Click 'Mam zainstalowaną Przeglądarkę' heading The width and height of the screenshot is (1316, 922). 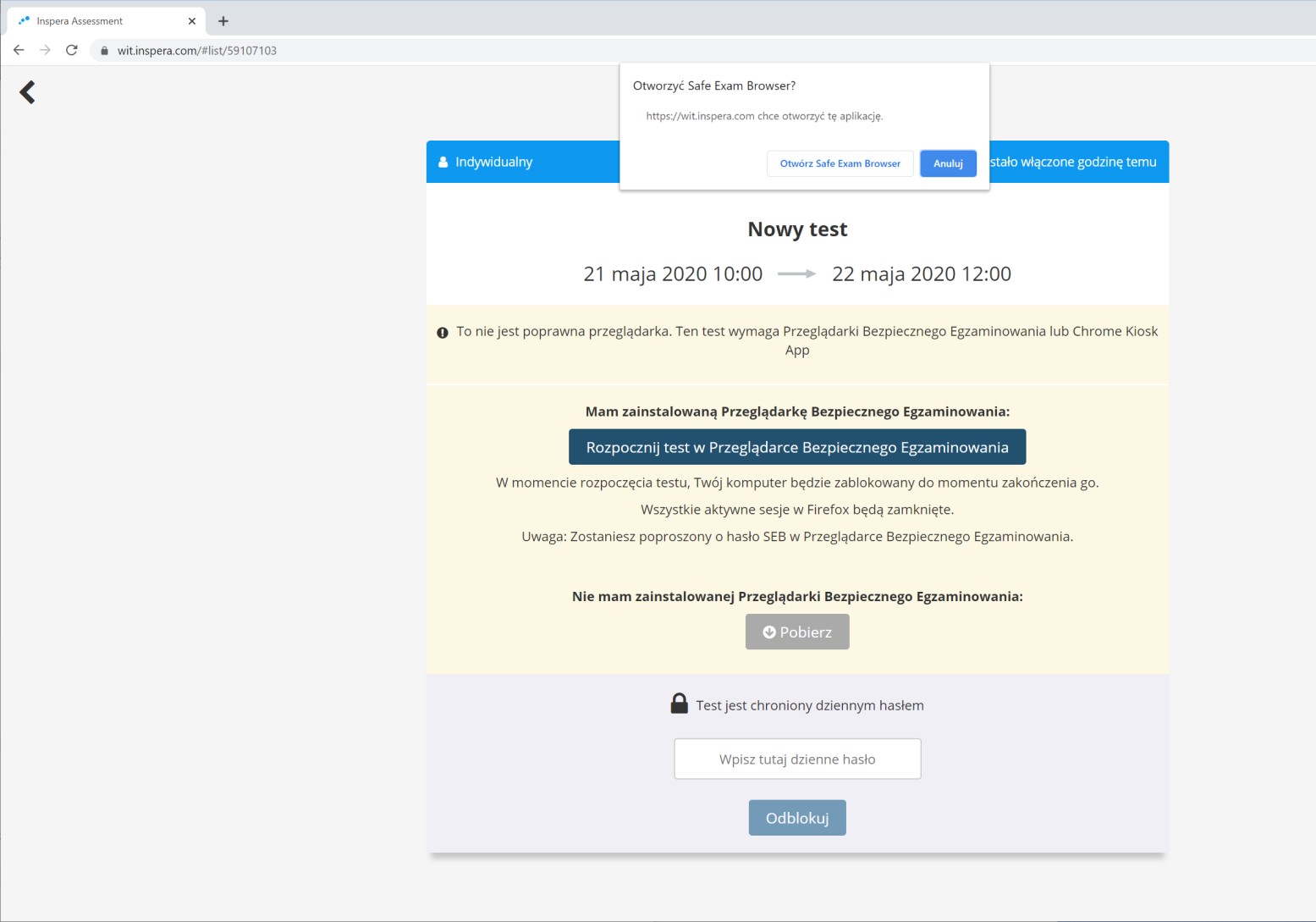pos(797,411)
